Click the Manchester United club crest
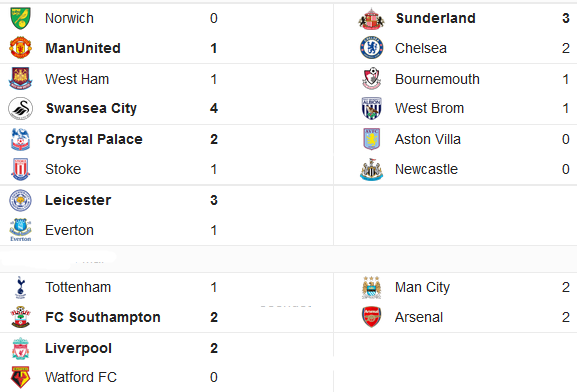Image resolution: width=577 pixels, height=392 pixels. [x=20, y=48]
